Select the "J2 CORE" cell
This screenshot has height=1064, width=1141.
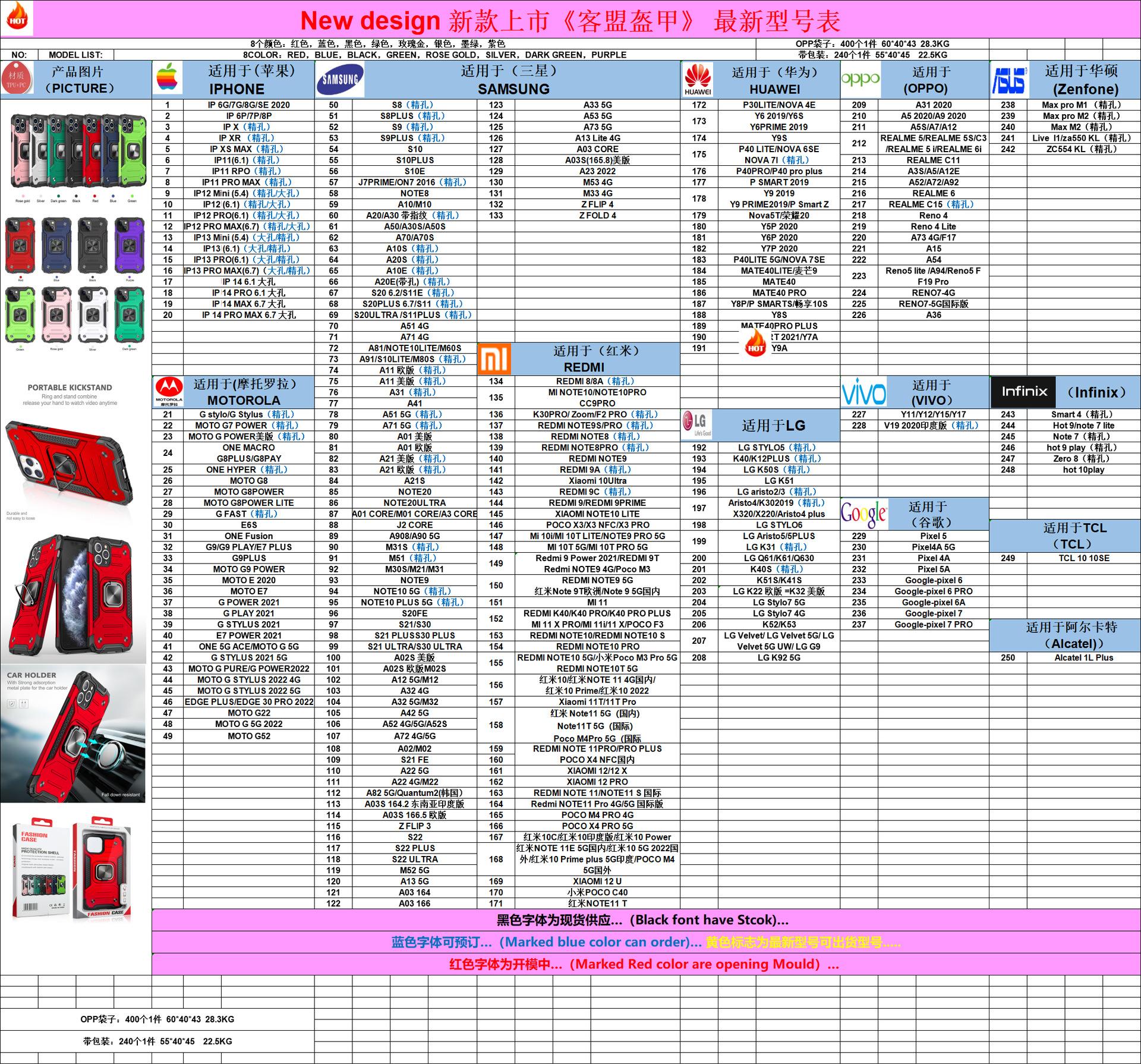[415, 525]
